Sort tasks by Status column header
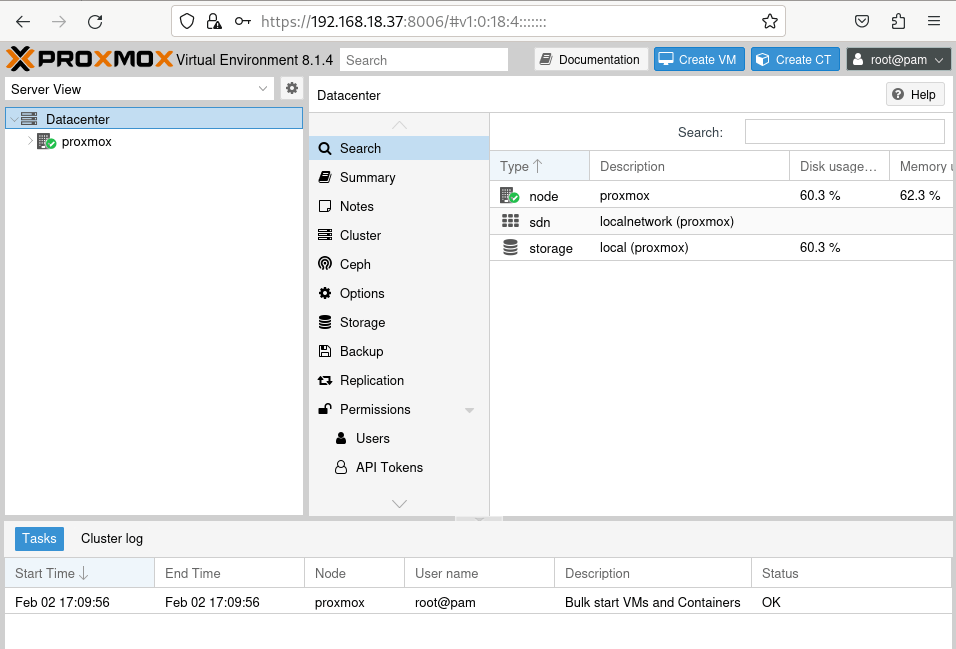 pos(851,573)
